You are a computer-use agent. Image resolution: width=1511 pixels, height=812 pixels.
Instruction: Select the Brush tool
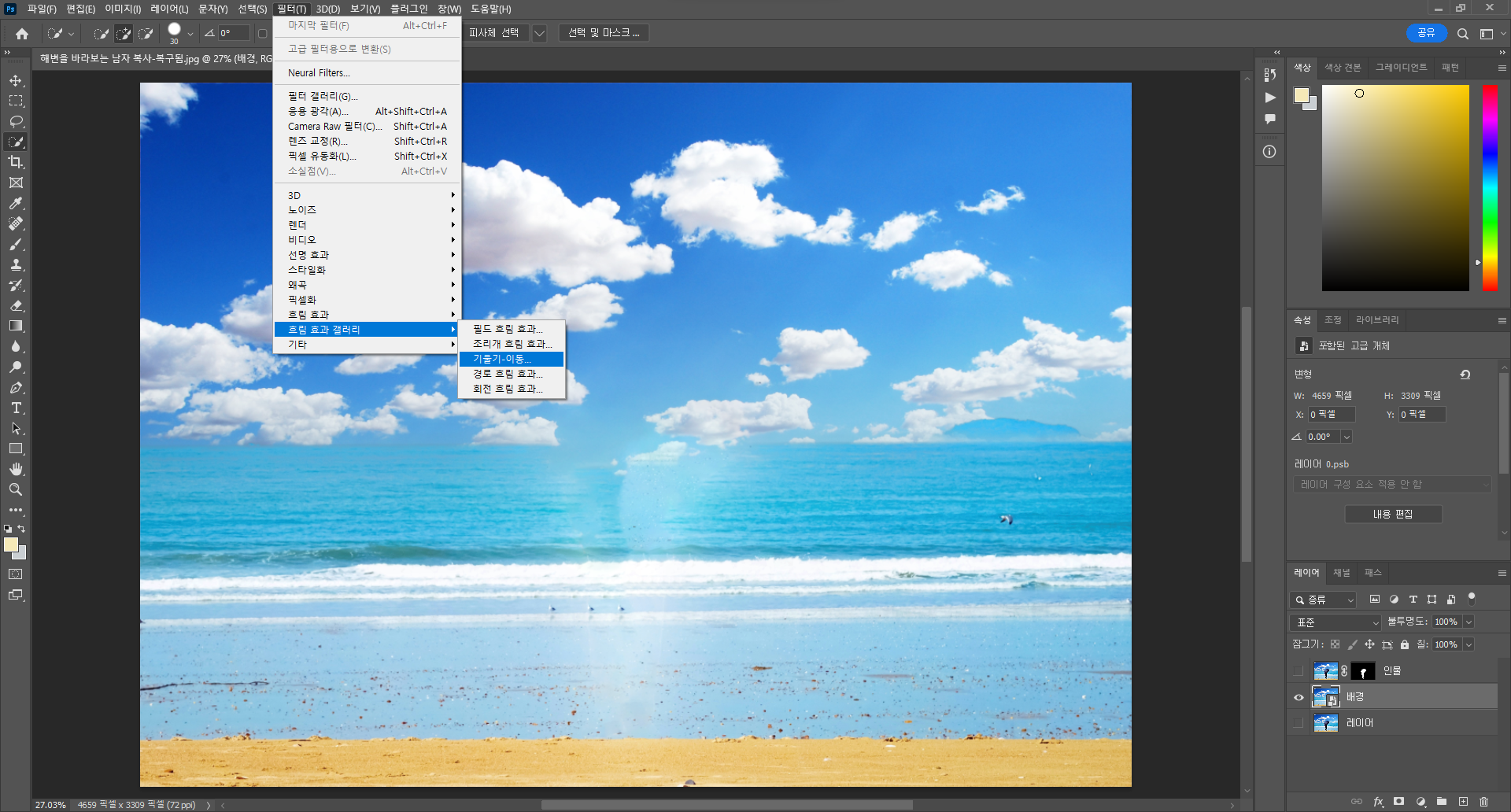[x=16, y=244]
